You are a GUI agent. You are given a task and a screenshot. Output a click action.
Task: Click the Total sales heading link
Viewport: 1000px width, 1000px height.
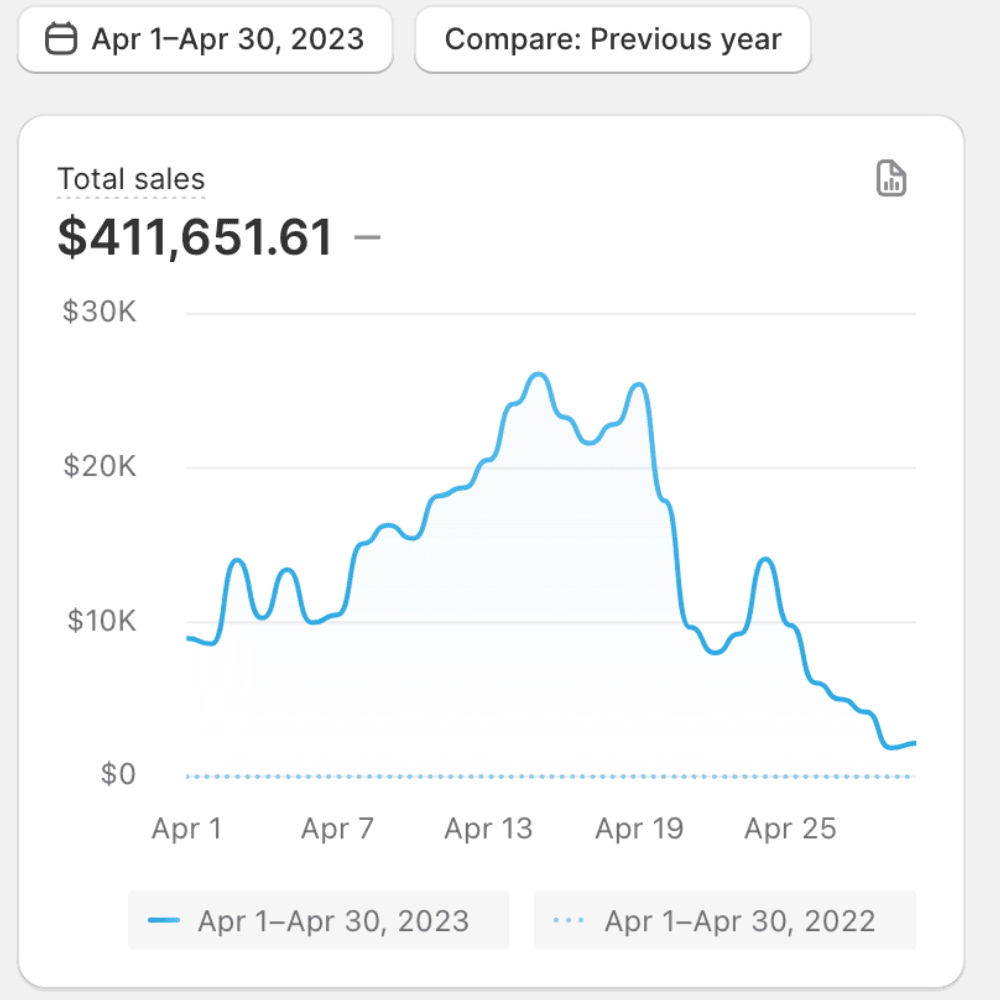tap(131, 180)
